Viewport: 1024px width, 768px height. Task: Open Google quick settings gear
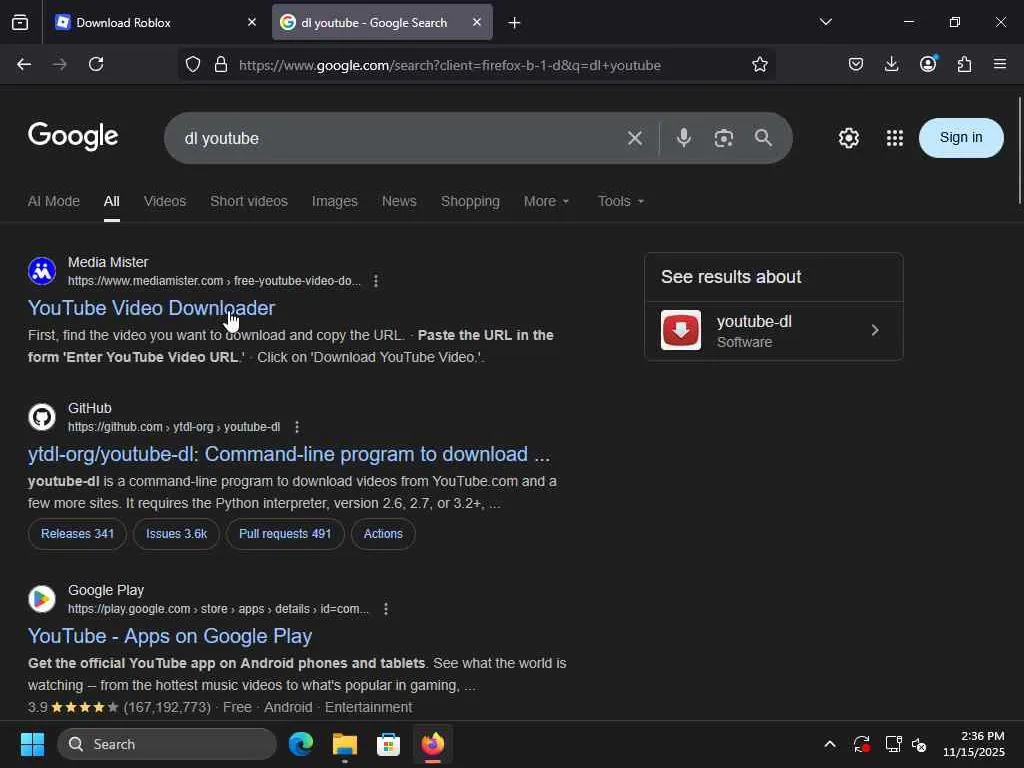[848, 138]
